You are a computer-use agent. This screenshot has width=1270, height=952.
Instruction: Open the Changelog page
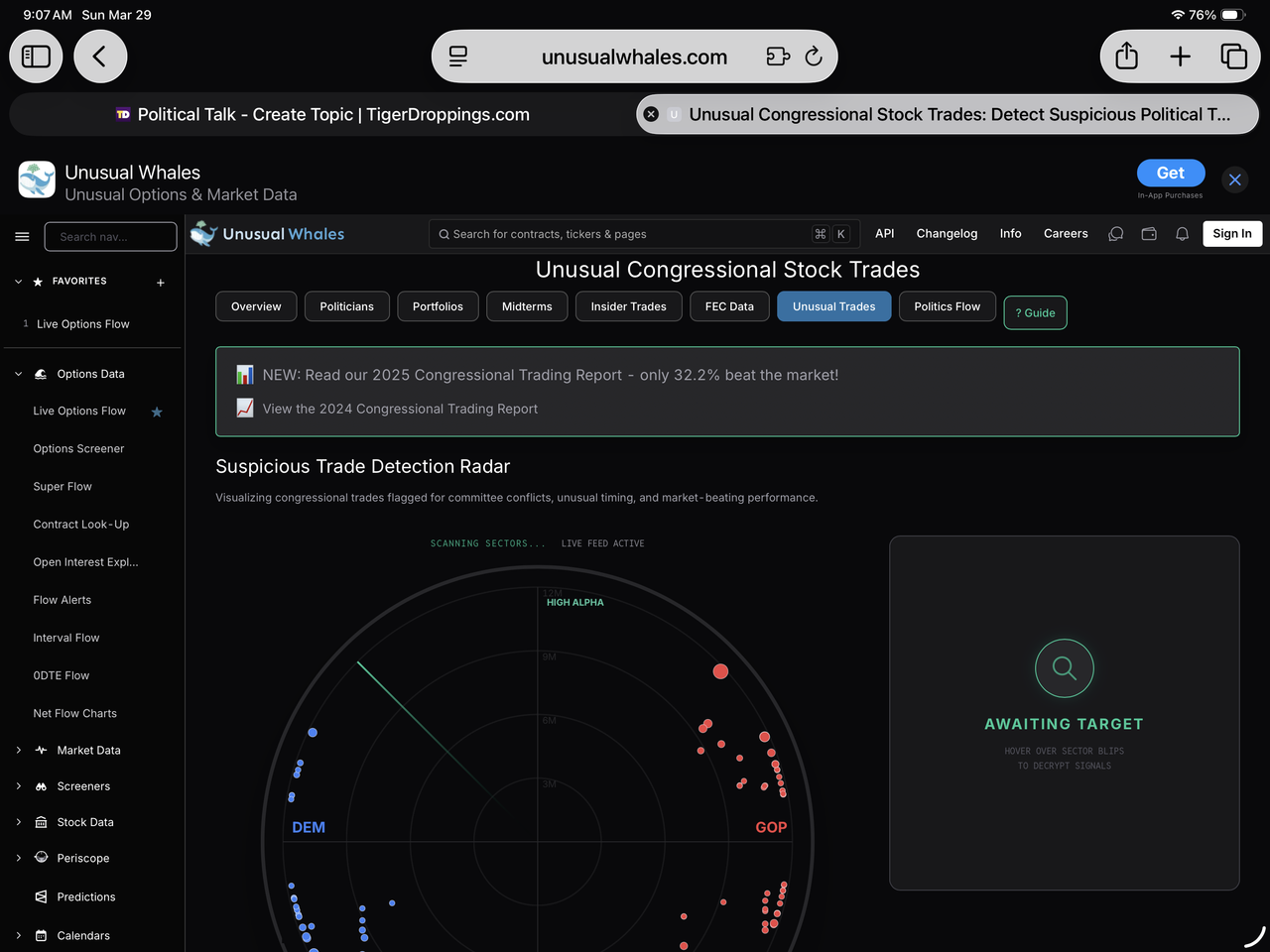click(x=947, y=234)
